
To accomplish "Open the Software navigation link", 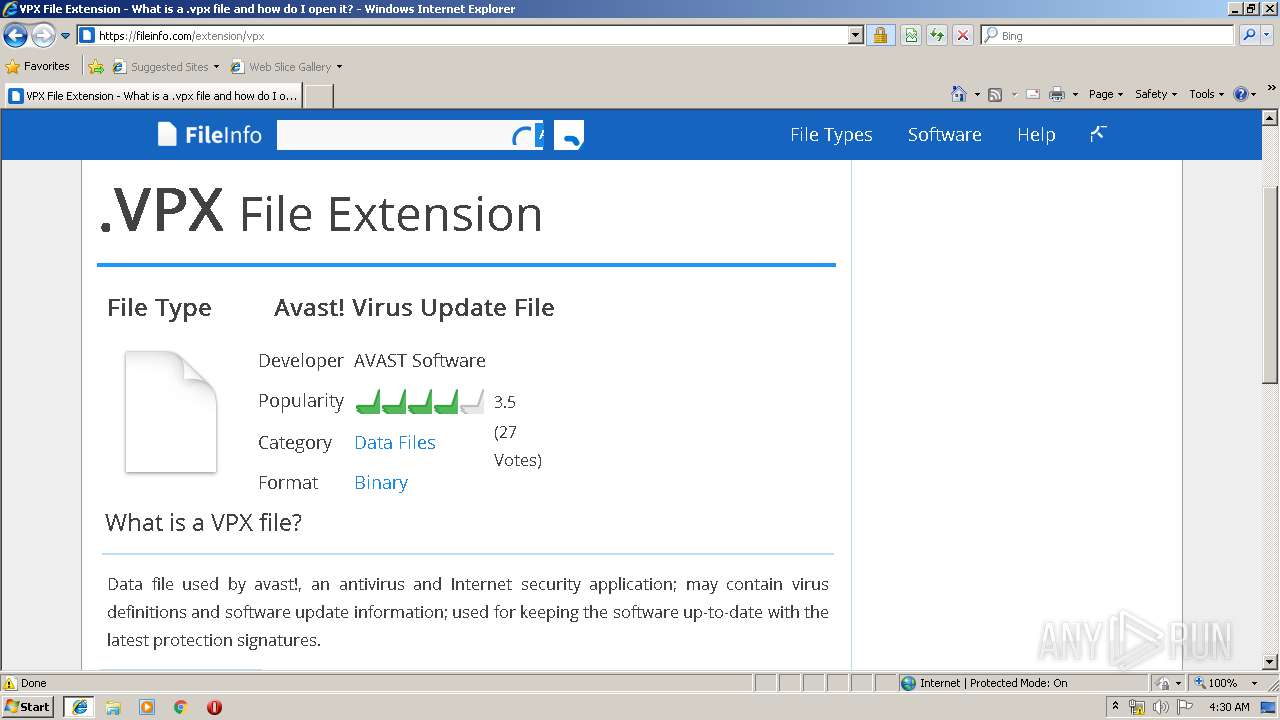I will (x=944, y=134).
